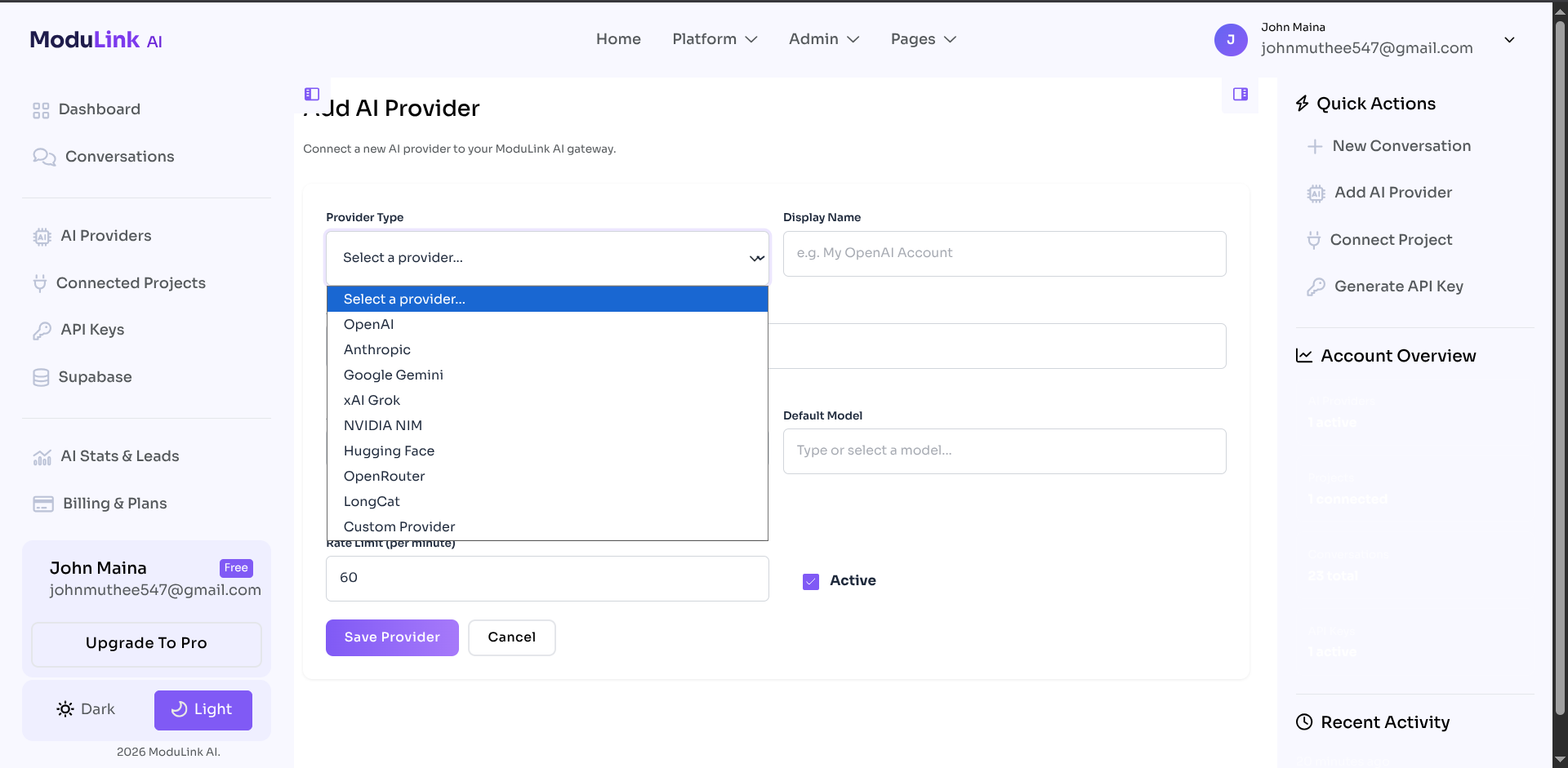Image resolution: width=1568 pixels, height=768 pixels.
Task: Click the Conversations chat bubbles icon
Action: (x=44, y=157)
